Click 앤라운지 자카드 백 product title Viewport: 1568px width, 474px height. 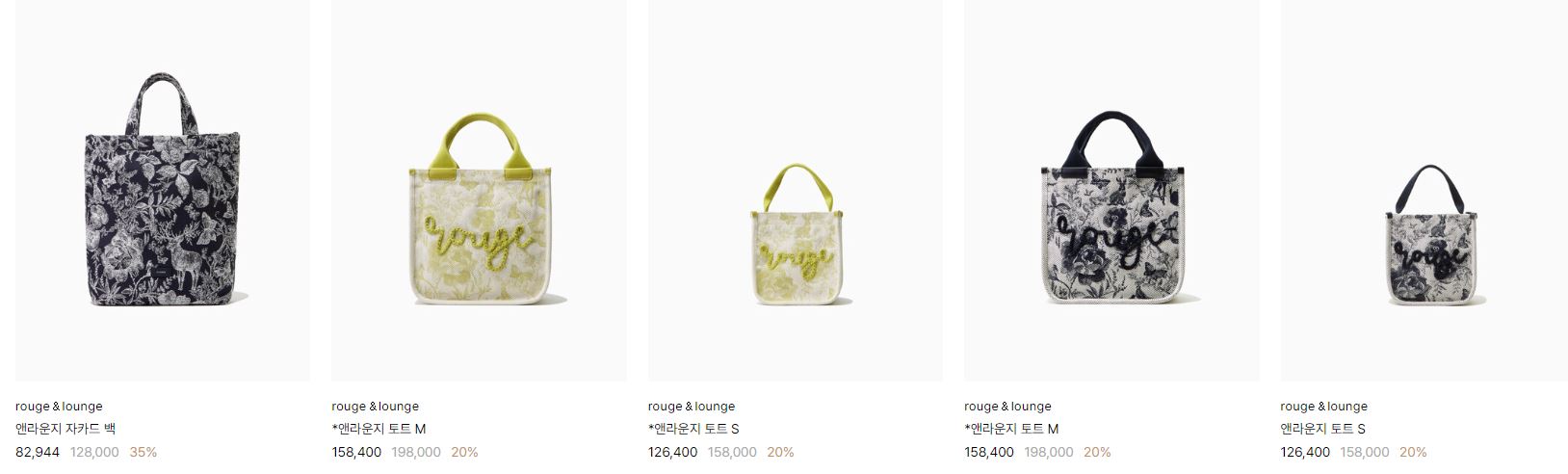tap(65, 429)
